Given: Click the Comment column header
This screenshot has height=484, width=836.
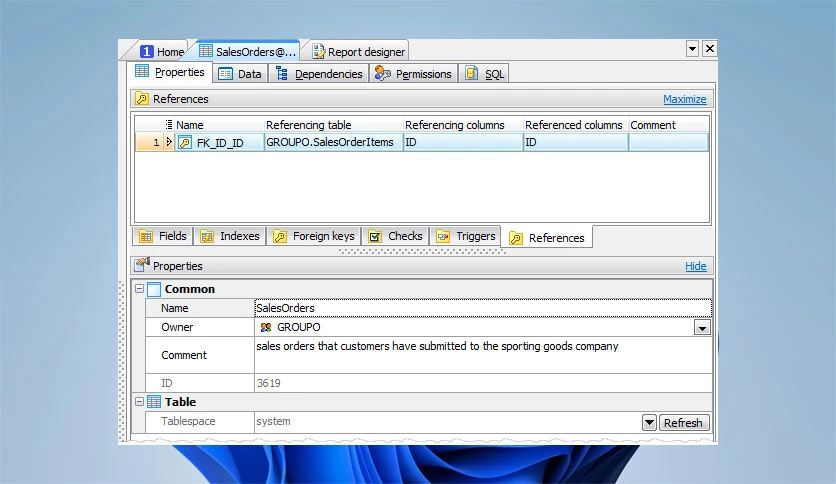Looking at the screenshot, I should tap(669, 125).
